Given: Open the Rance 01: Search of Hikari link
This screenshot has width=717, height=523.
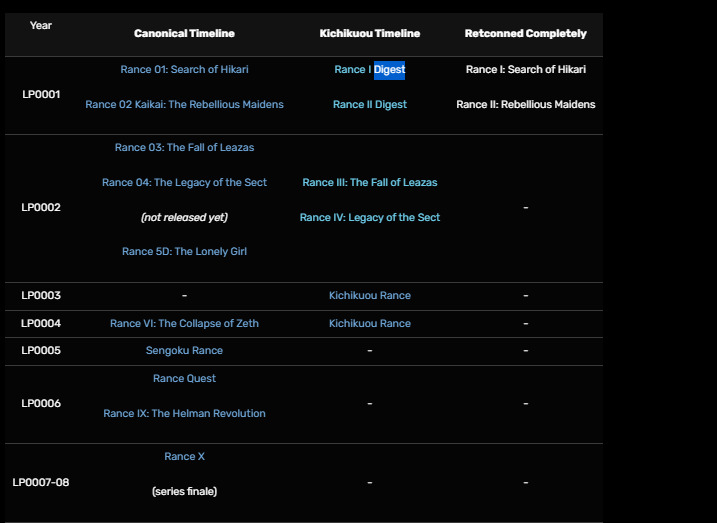Looking at the screenshot, I should pos(184,70).
